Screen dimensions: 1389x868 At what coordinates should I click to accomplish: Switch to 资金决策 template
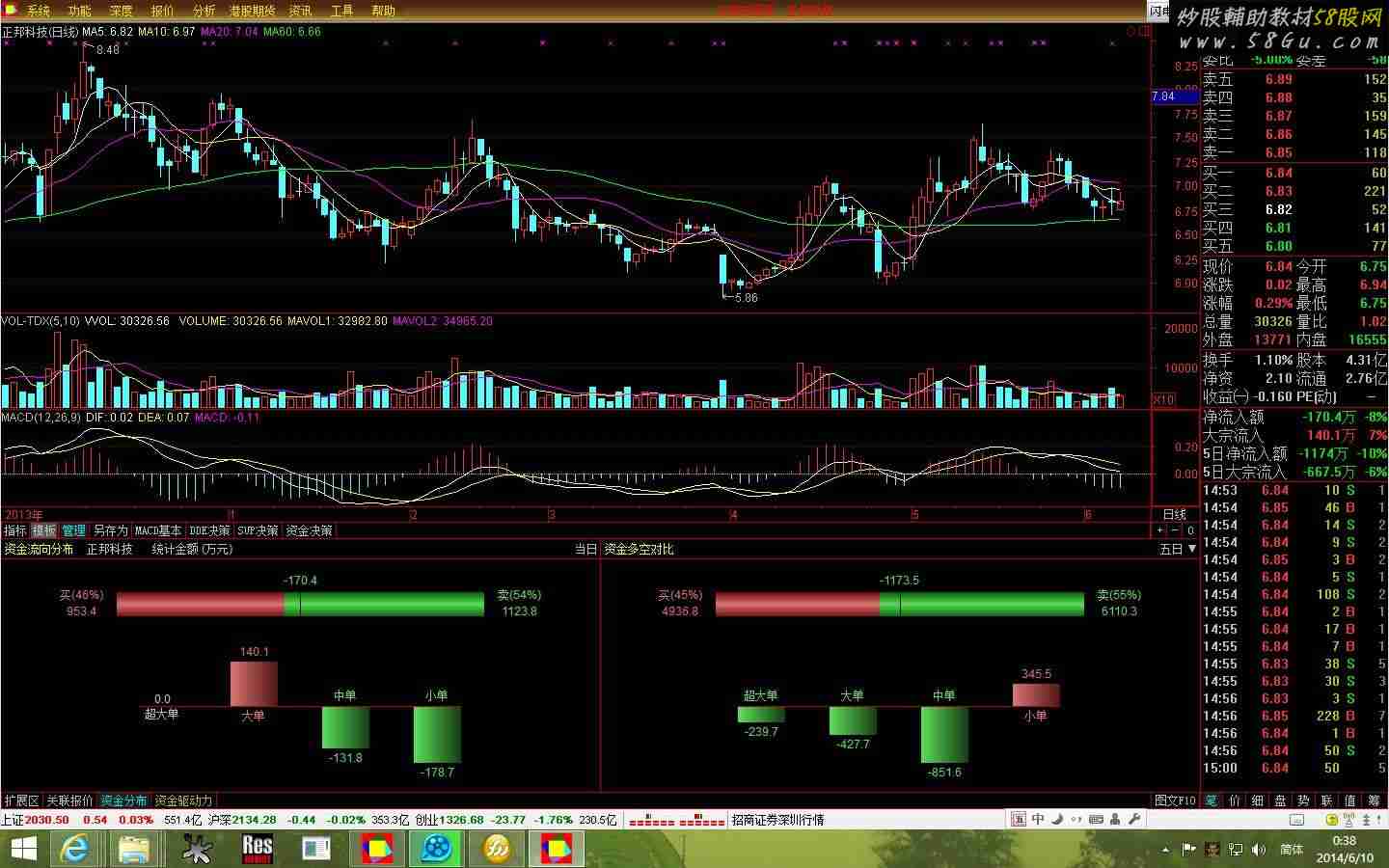[x=309, y=530]
